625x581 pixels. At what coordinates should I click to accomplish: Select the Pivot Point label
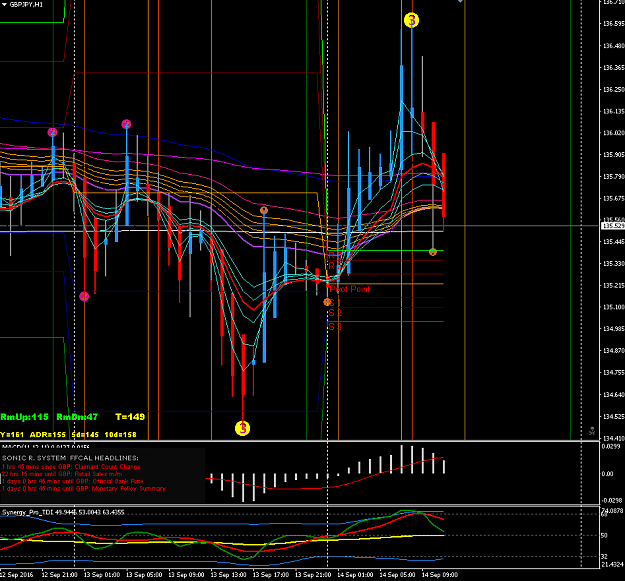click(350, 289)
